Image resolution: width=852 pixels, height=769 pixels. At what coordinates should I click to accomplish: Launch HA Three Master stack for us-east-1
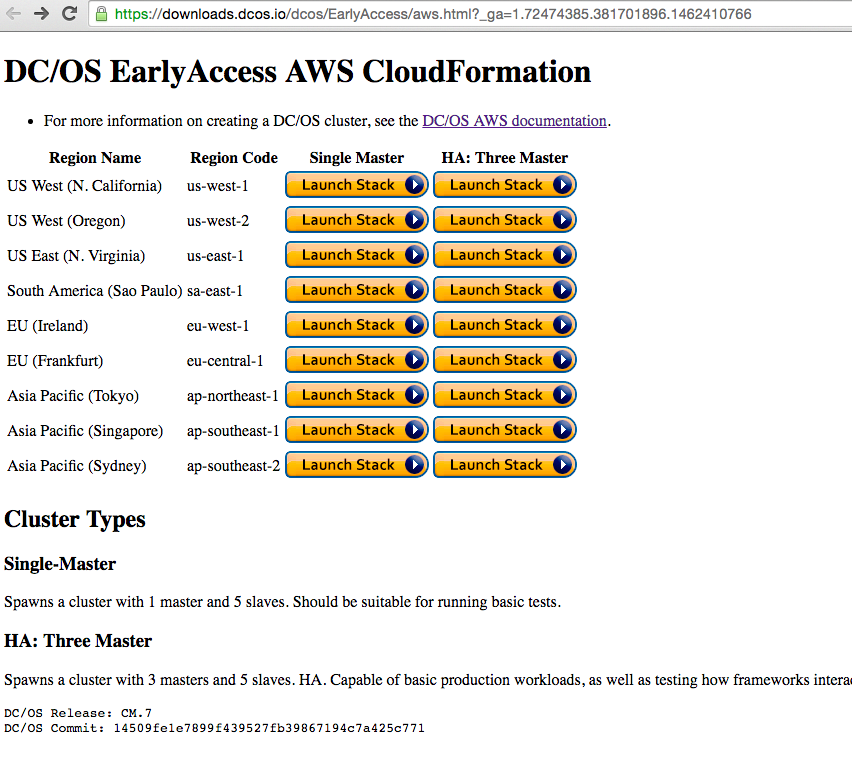505,255
